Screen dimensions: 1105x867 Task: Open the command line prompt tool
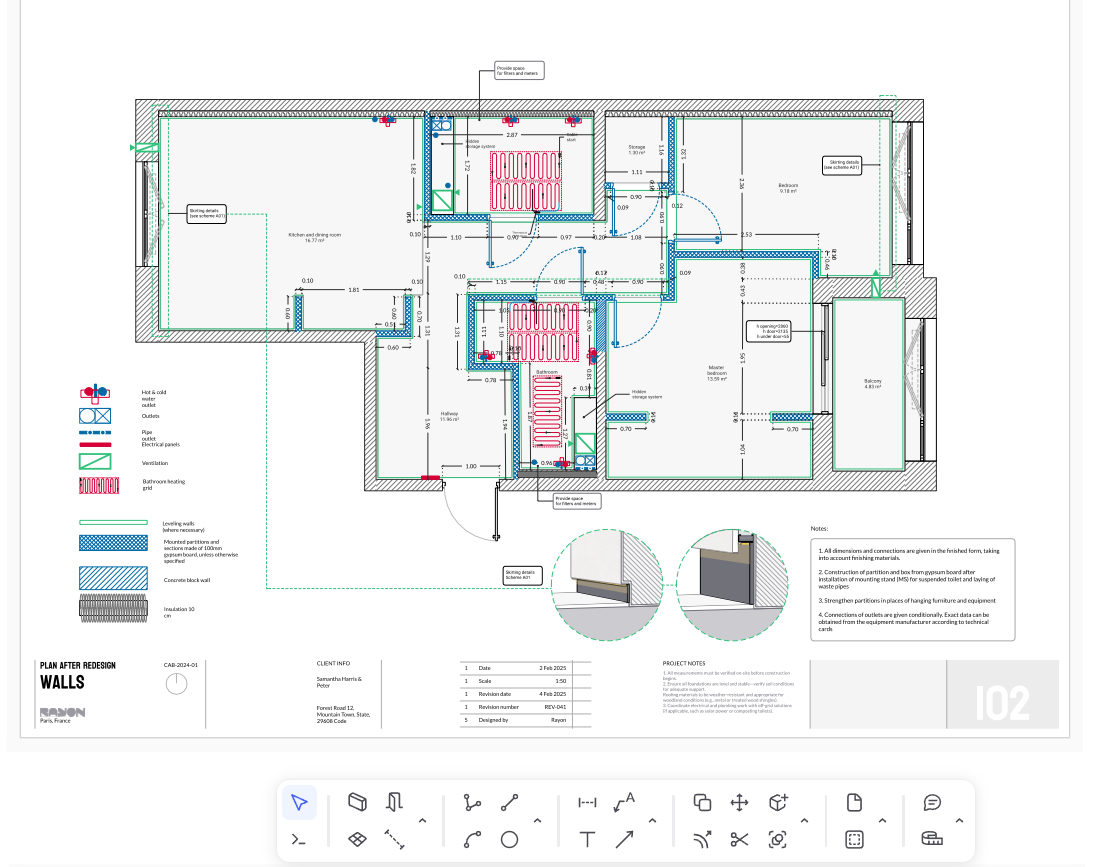pyautogui.click(x=299, y=840)
